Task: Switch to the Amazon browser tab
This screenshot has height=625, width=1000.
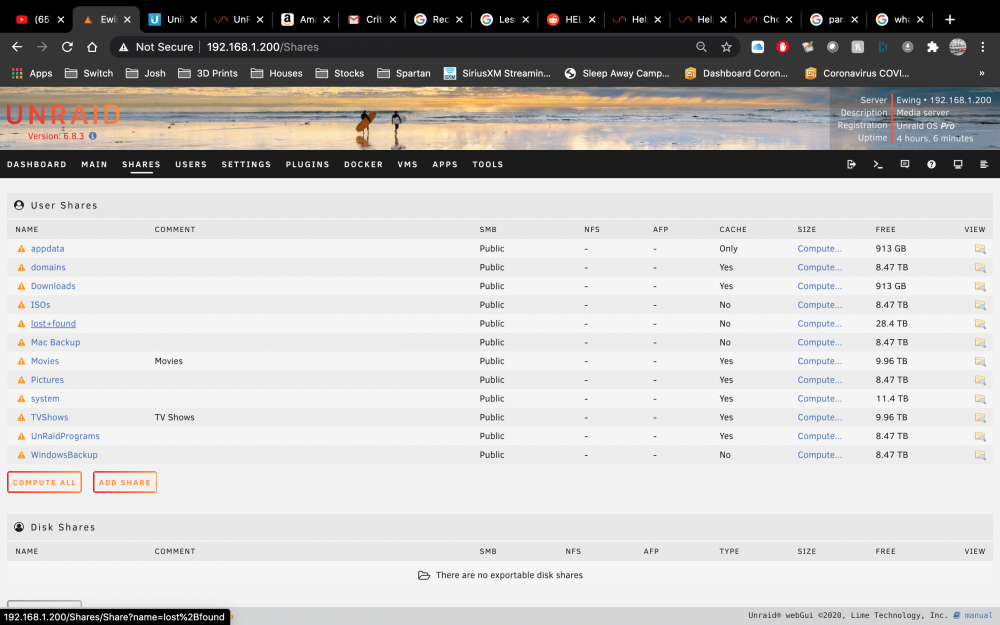Action: 306,20
